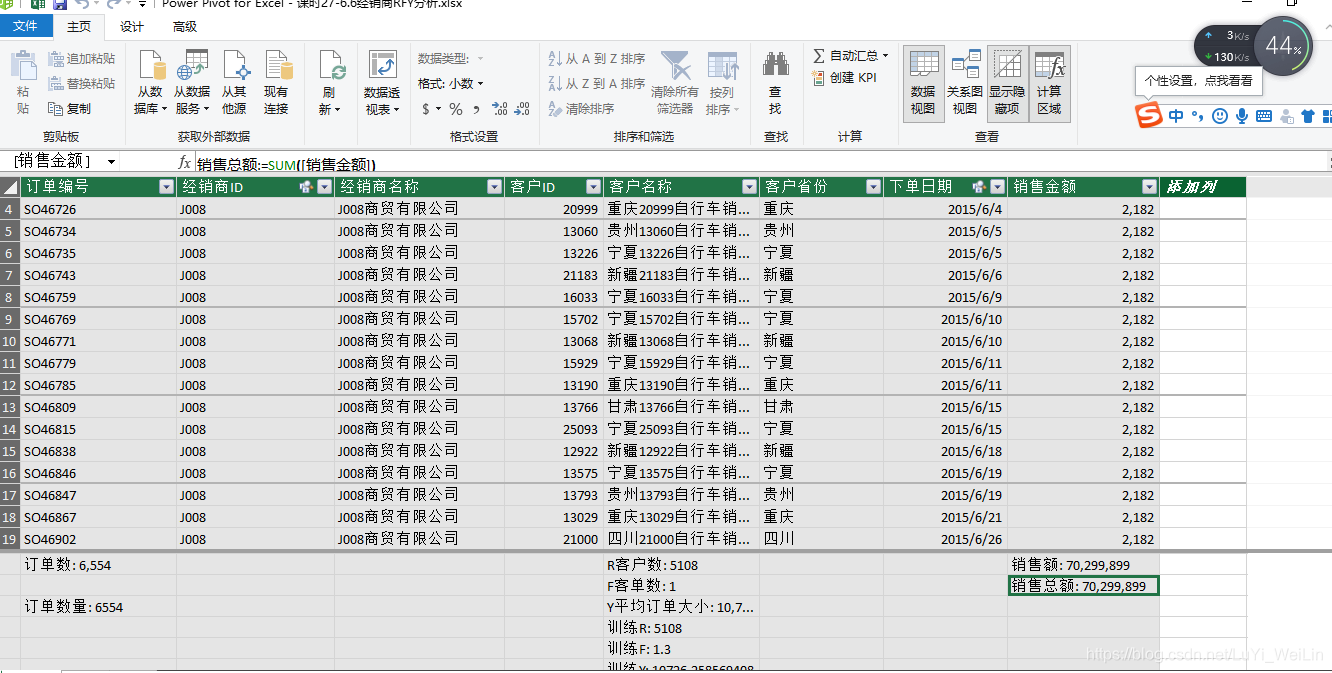Open filter dropdown on 订单编号 column
The height and width of the screenshot is (673, 1332).
(x=166, y=187)
